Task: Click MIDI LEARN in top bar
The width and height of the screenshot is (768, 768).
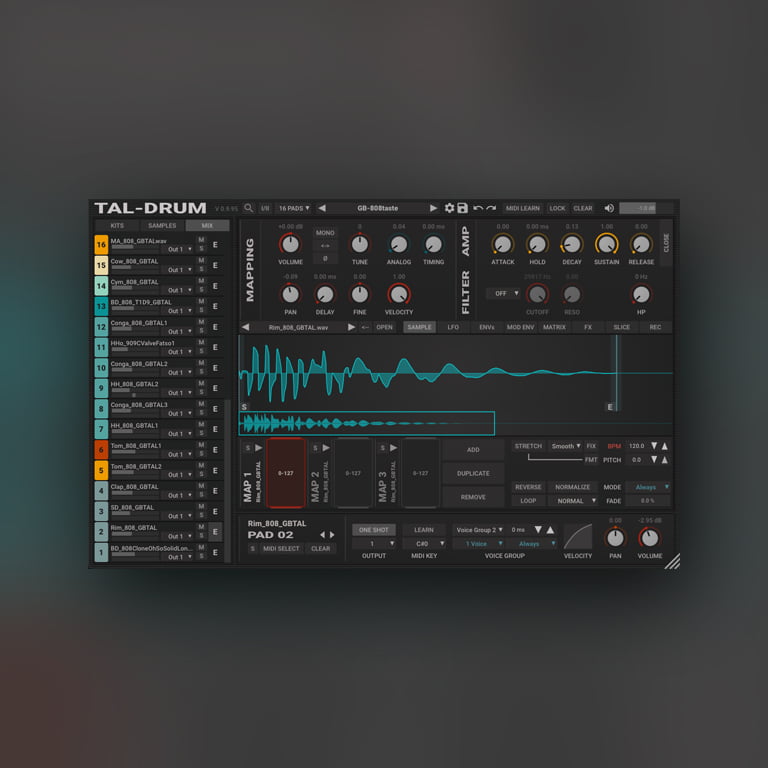Action: pyautogui.click(x=523, y=208)
